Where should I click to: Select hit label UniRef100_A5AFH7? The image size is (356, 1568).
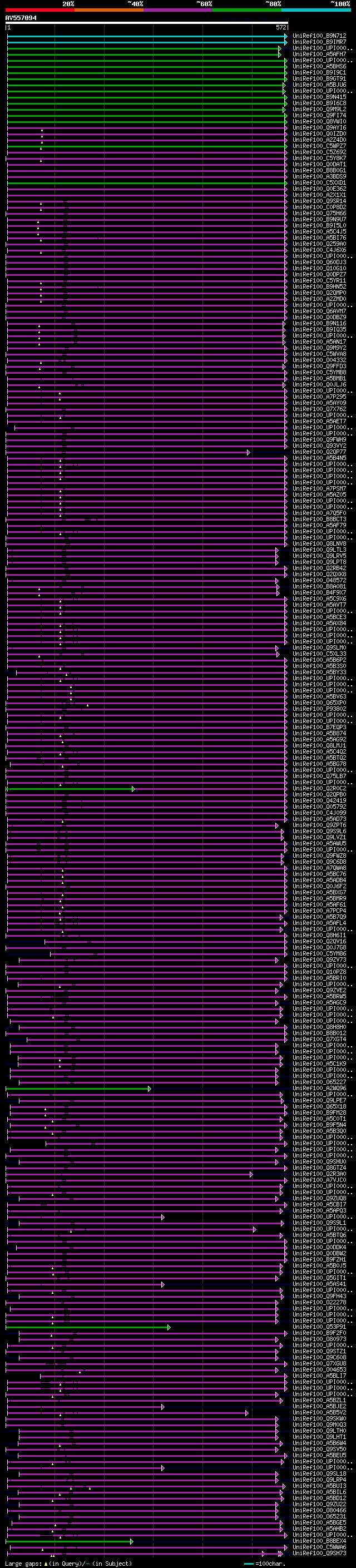319,54
